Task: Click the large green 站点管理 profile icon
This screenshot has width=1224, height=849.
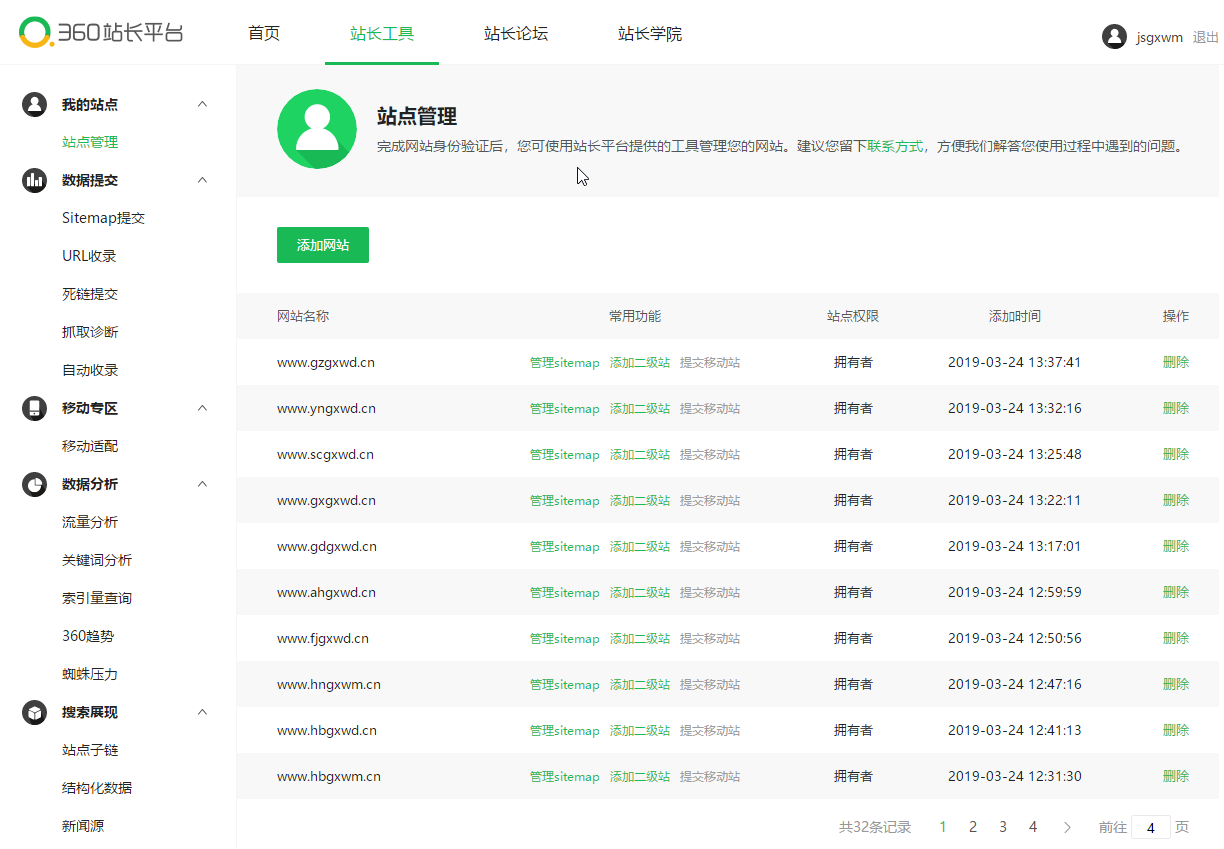Action: [317, 130]
